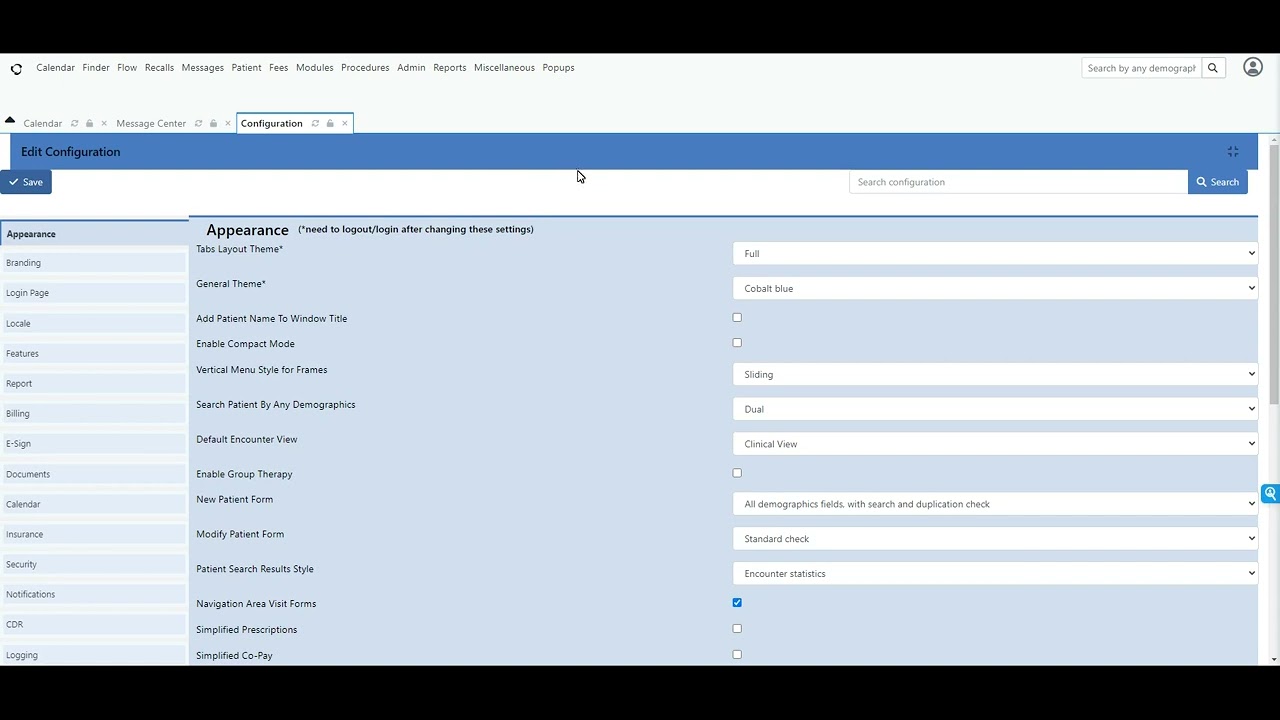Open Vertical Menu Style for Frames dropdown

click(995, 375)
